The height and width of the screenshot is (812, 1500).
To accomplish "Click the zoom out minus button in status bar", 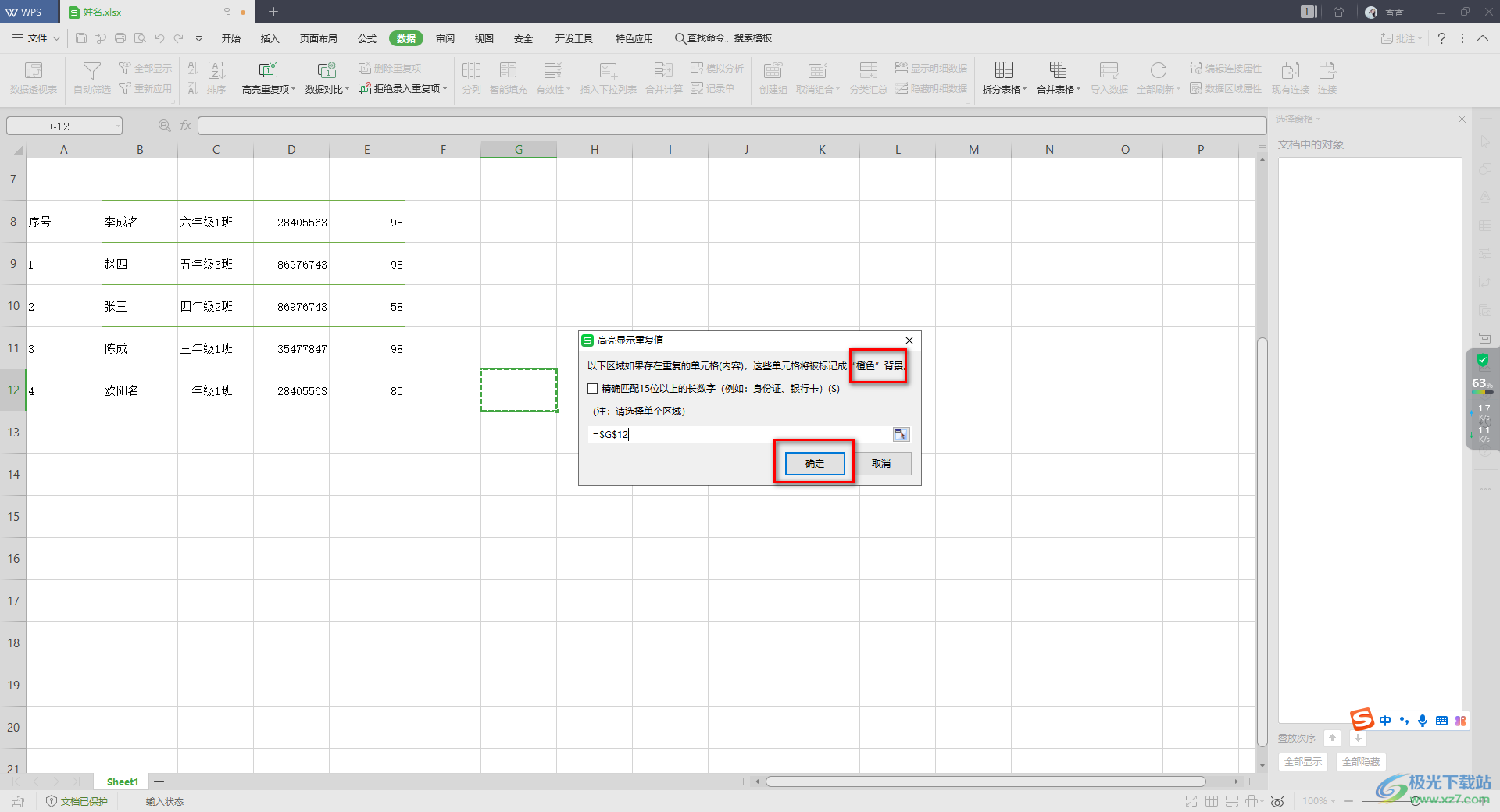I will 1348,801.
